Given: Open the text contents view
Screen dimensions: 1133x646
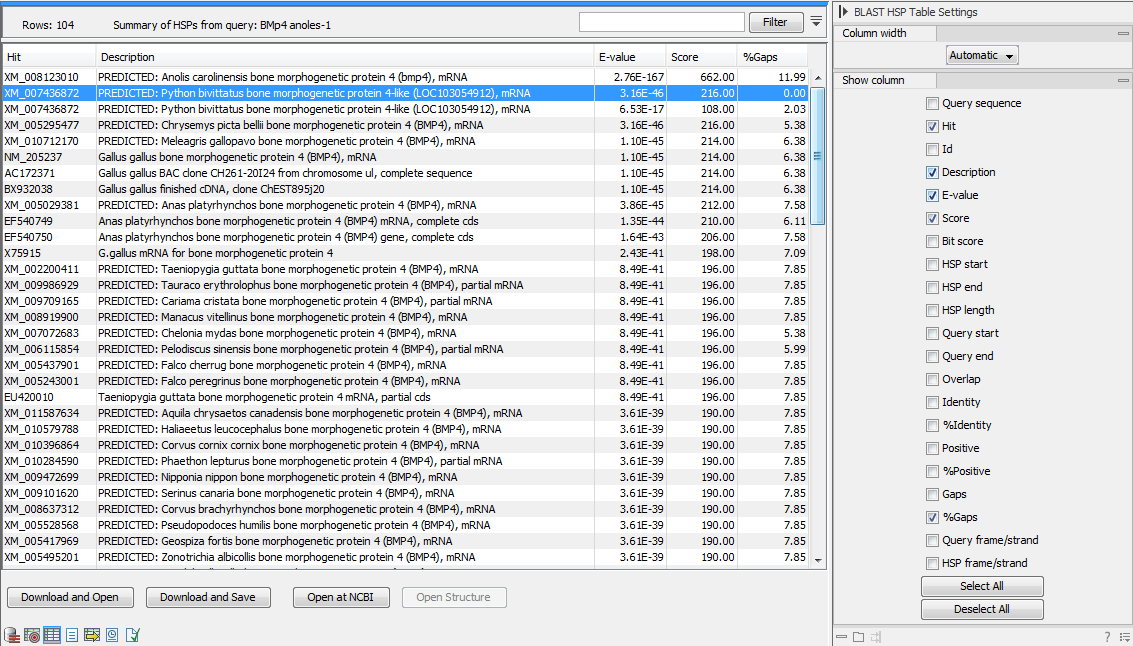Looking at the screenshot, I should pyautogui.click(x=71, y=634).
